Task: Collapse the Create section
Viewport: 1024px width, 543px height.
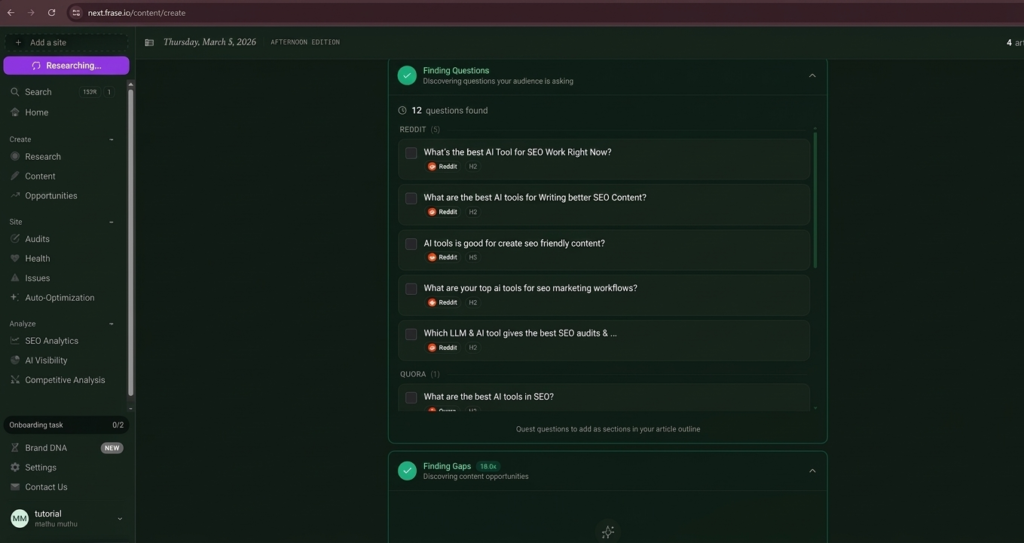Action: pos(111,140)
